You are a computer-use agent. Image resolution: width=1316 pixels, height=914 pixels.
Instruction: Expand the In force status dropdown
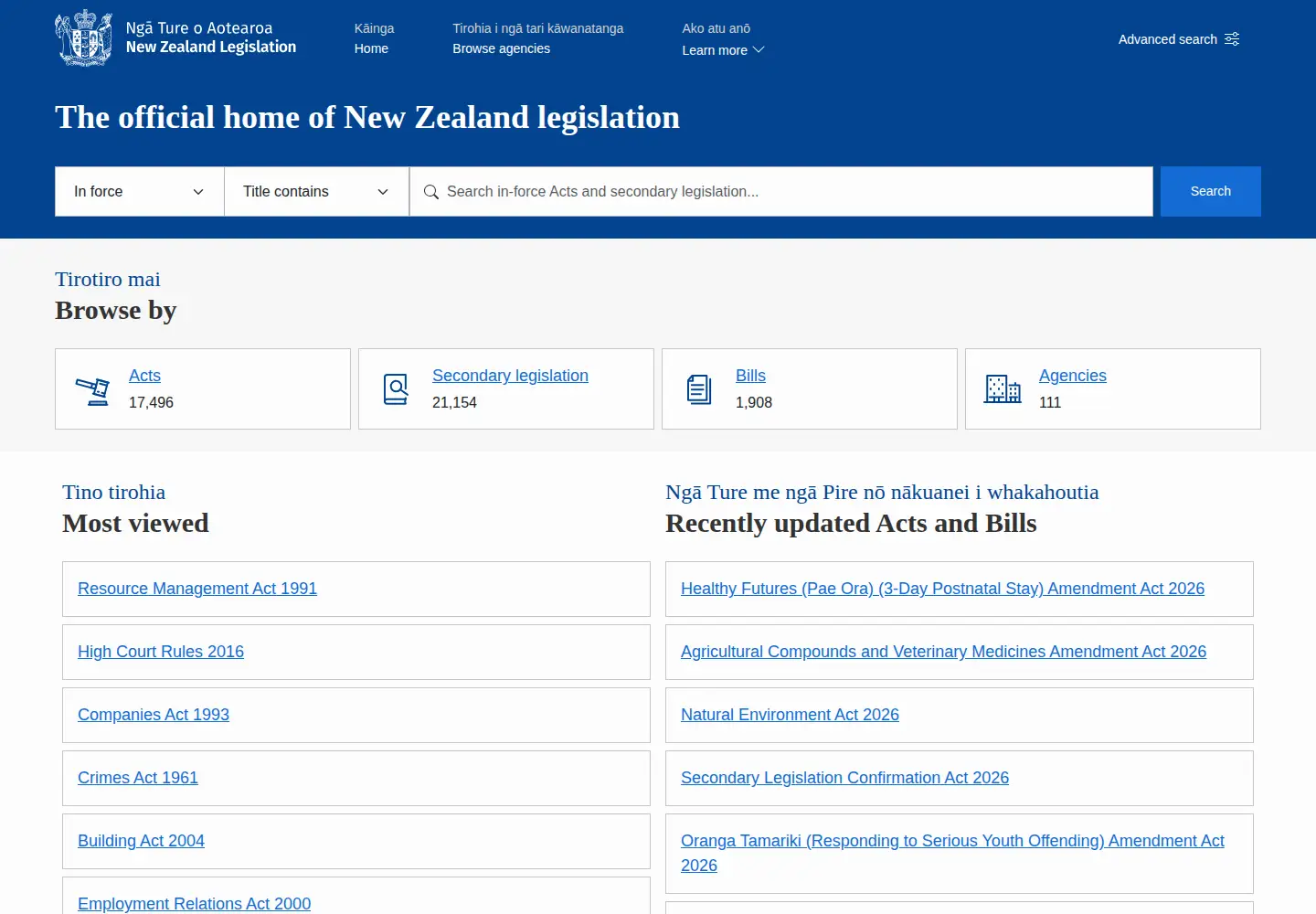click(x=140, y=191)
